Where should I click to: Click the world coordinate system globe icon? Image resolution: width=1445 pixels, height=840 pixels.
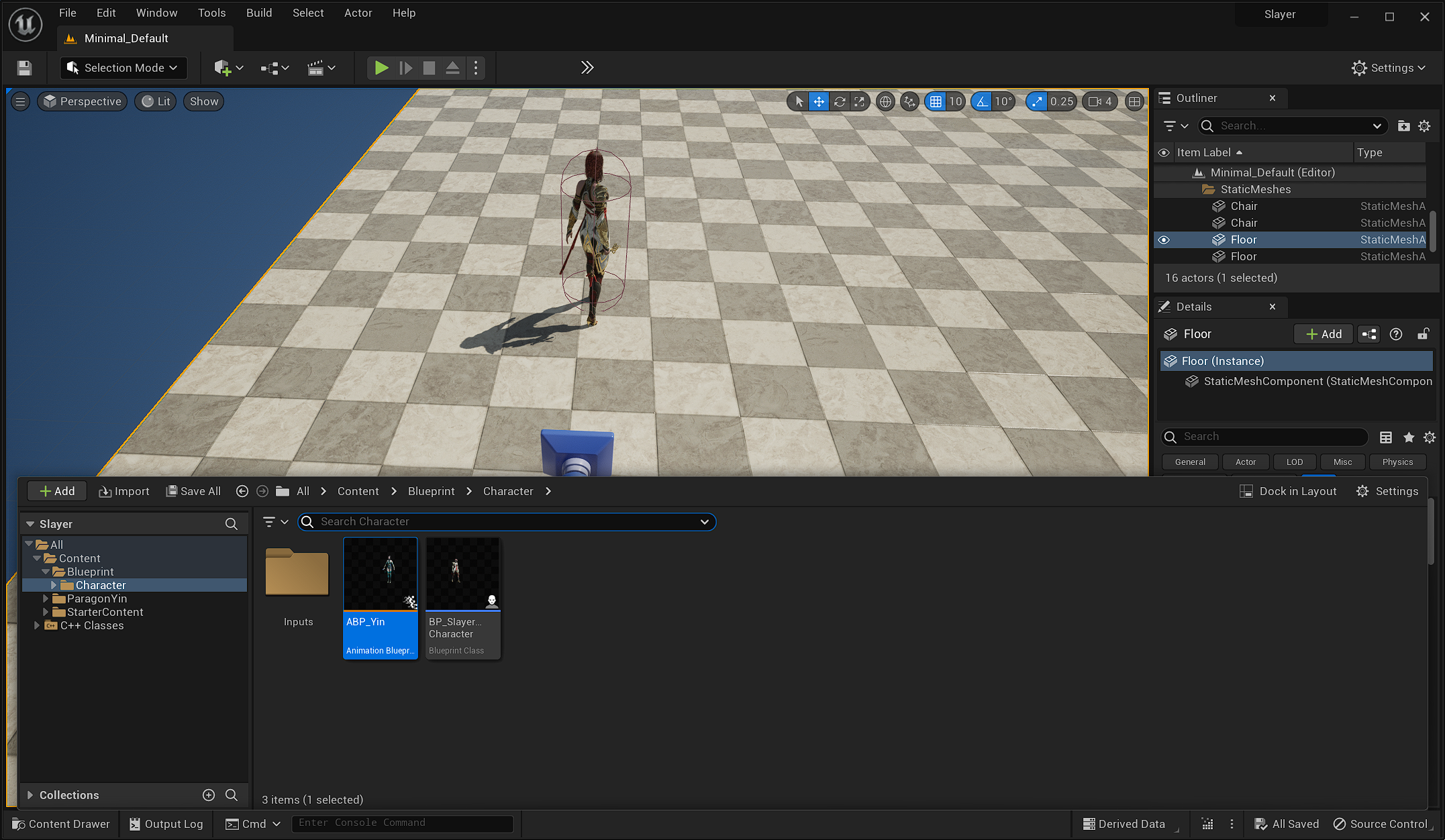(885, 101)
